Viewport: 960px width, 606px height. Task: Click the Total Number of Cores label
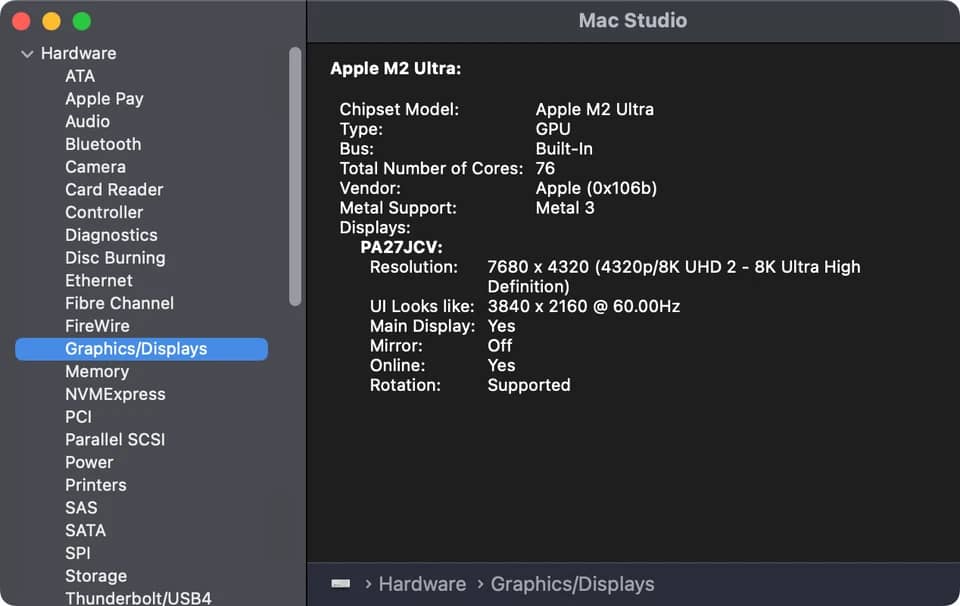tap(431, 168)
